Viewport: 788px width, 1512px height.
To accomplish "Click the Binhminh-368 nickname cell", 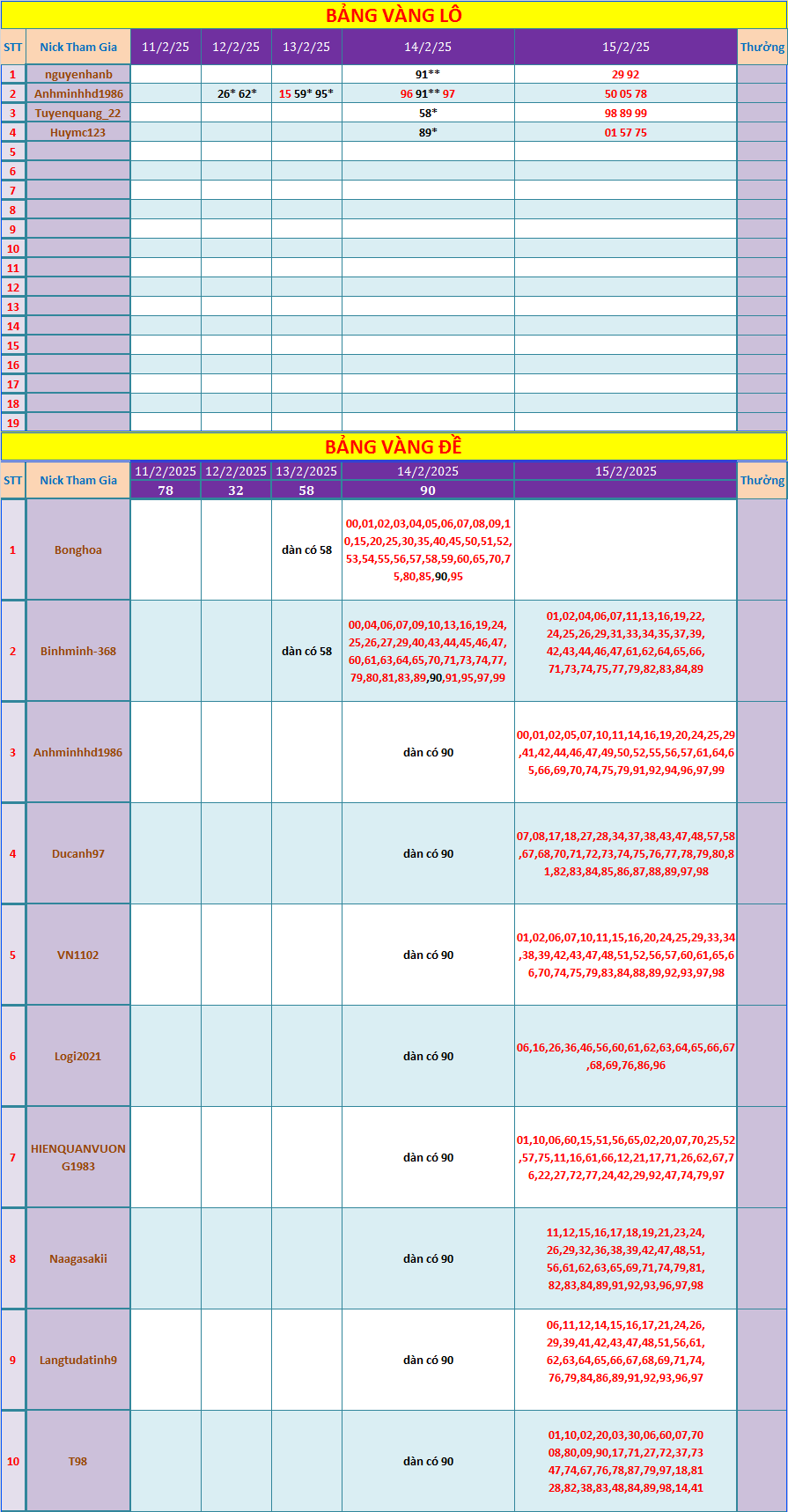I will tap(78, 651).
